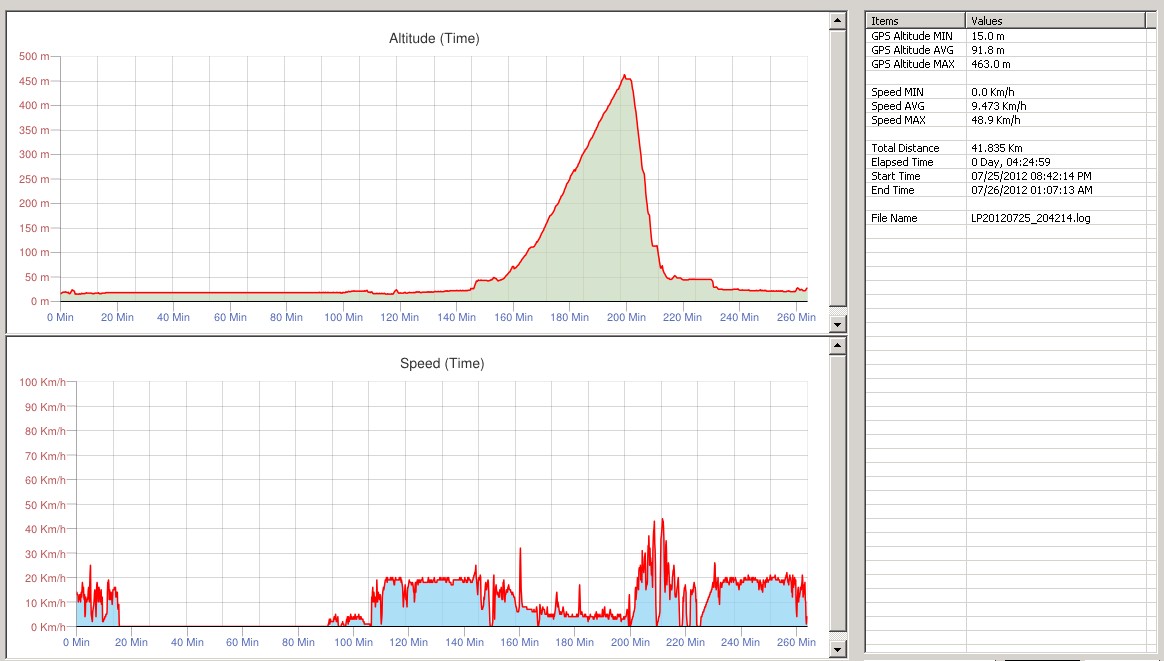Click the Speed chart vertical scrollbar thumb
This screenshot has width=1164, height=661.
click(838, 495)
